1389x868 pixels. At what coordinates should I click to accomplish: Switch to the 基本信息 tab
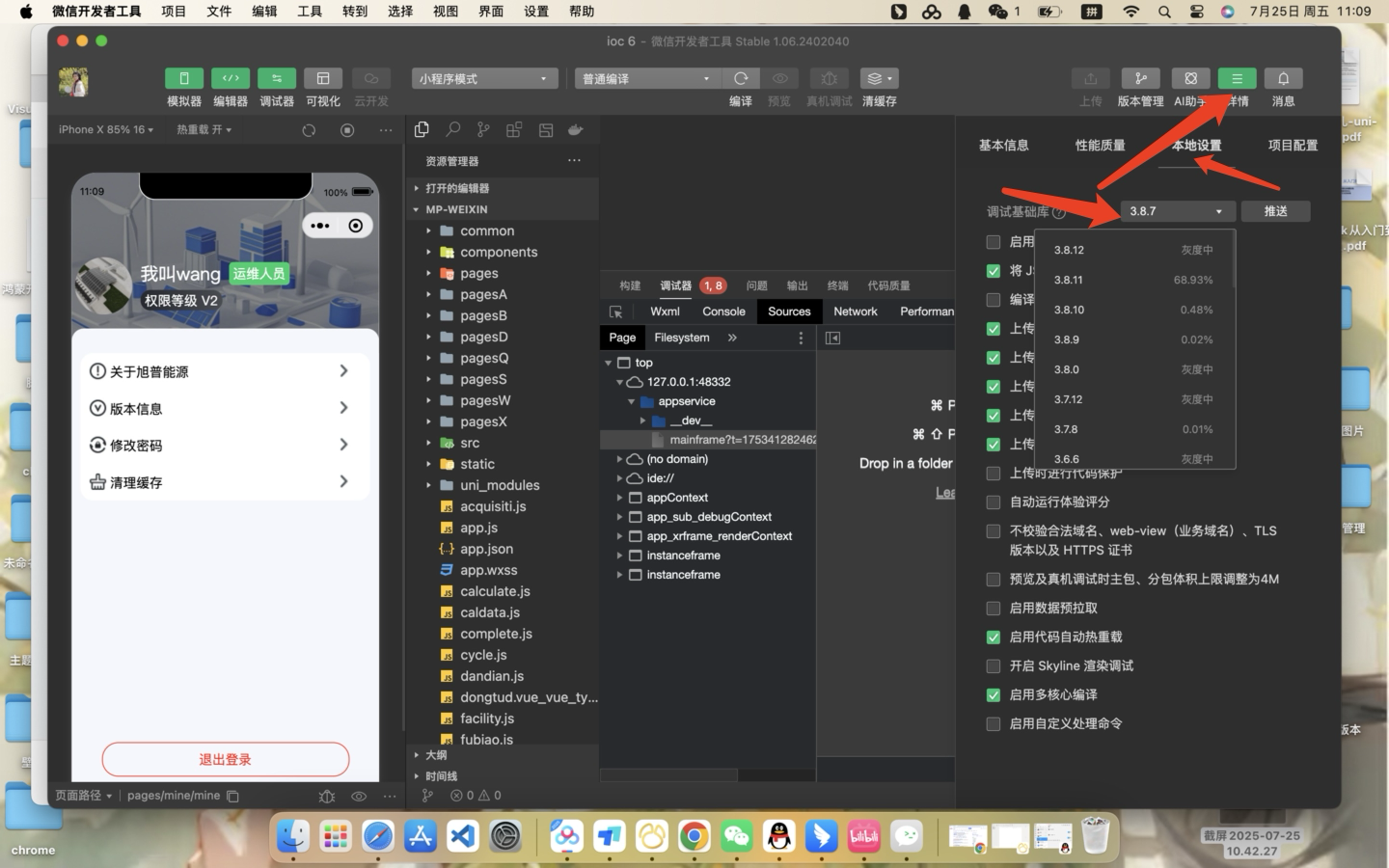tap(1003, 146)
